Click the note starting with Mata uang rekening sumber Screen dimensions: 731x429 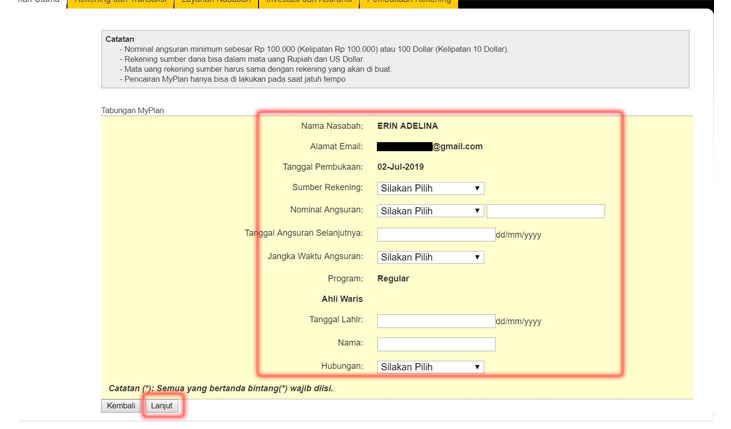(255, 69)
